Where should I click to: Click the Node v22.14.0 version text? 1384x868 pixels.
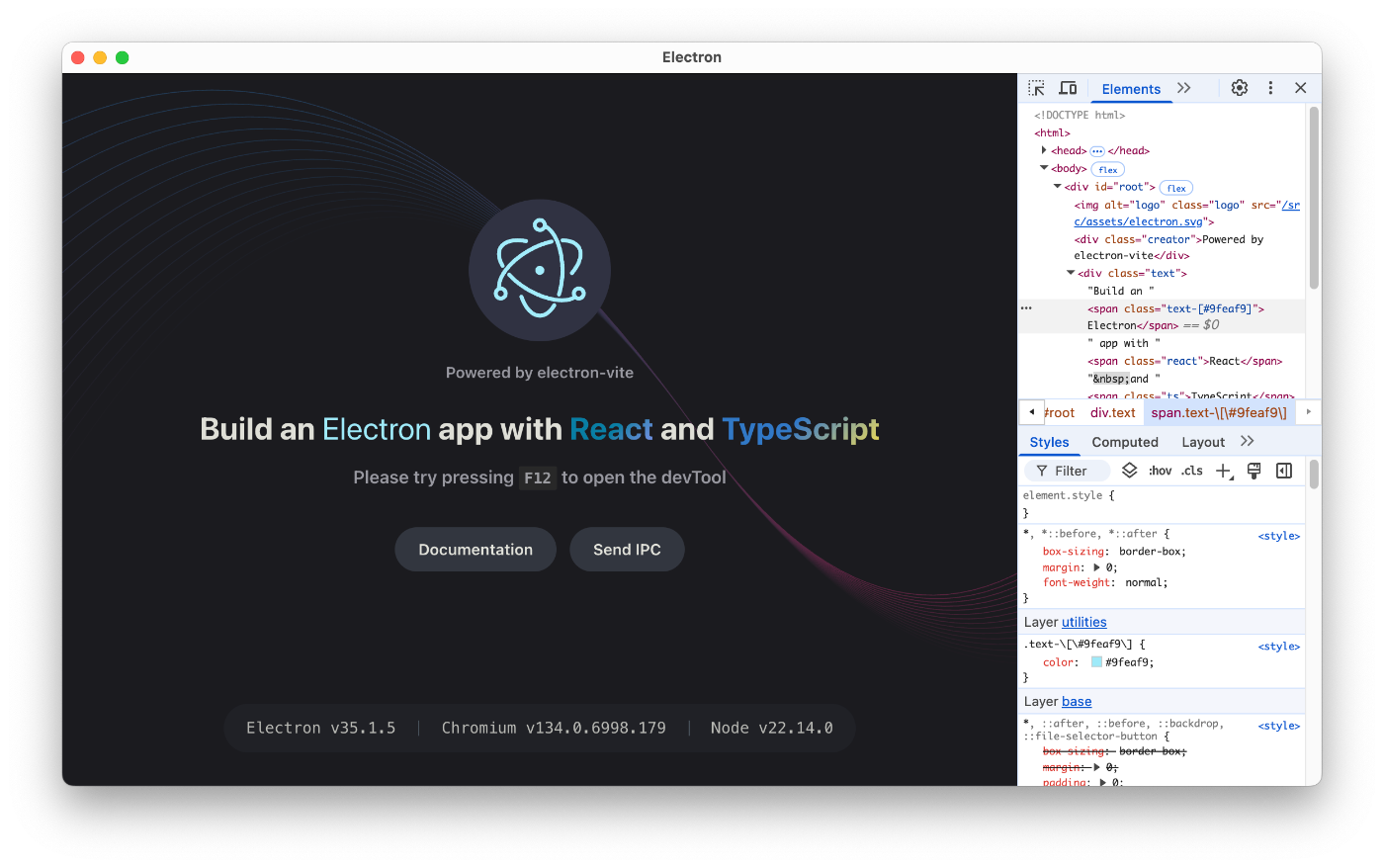coord(772,728)
